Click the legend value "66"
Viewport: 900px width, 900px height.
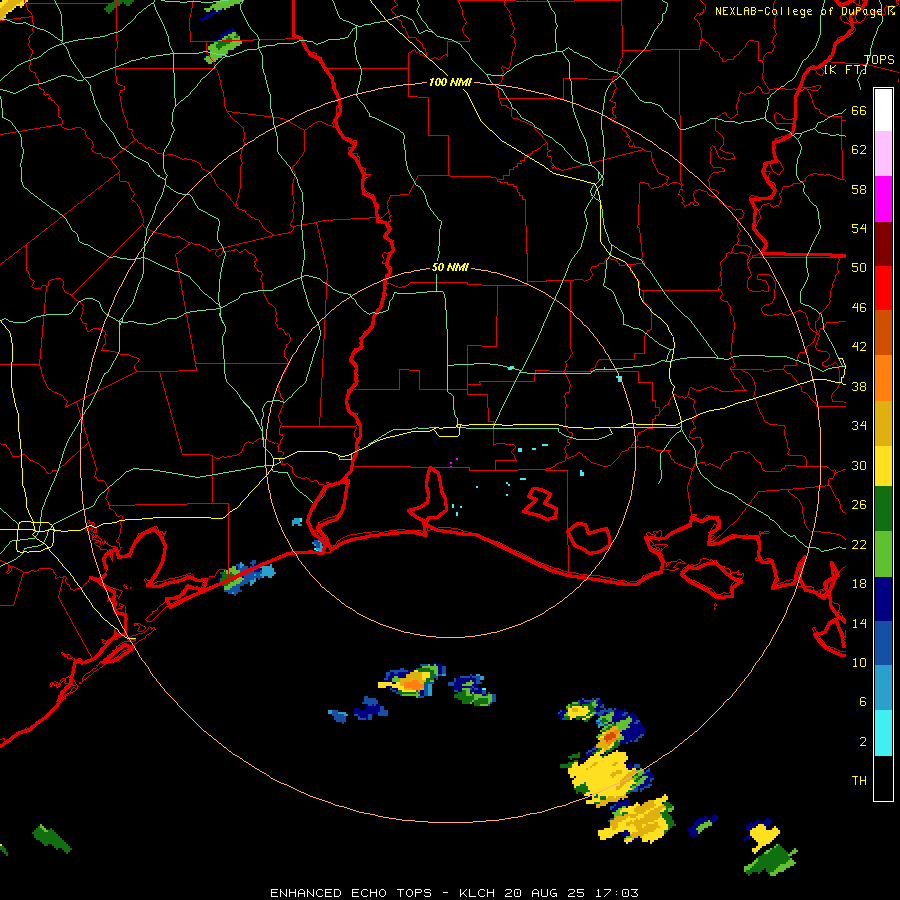point(859,110)
